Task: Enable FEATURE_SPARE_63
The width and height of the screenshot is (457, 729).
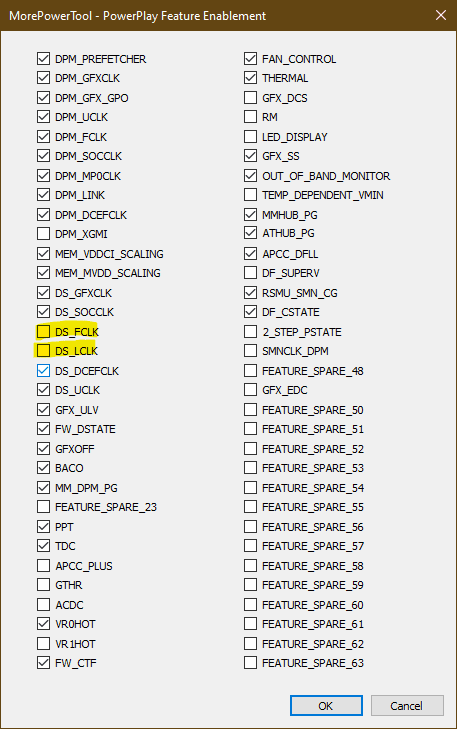Action: (250, 663)
